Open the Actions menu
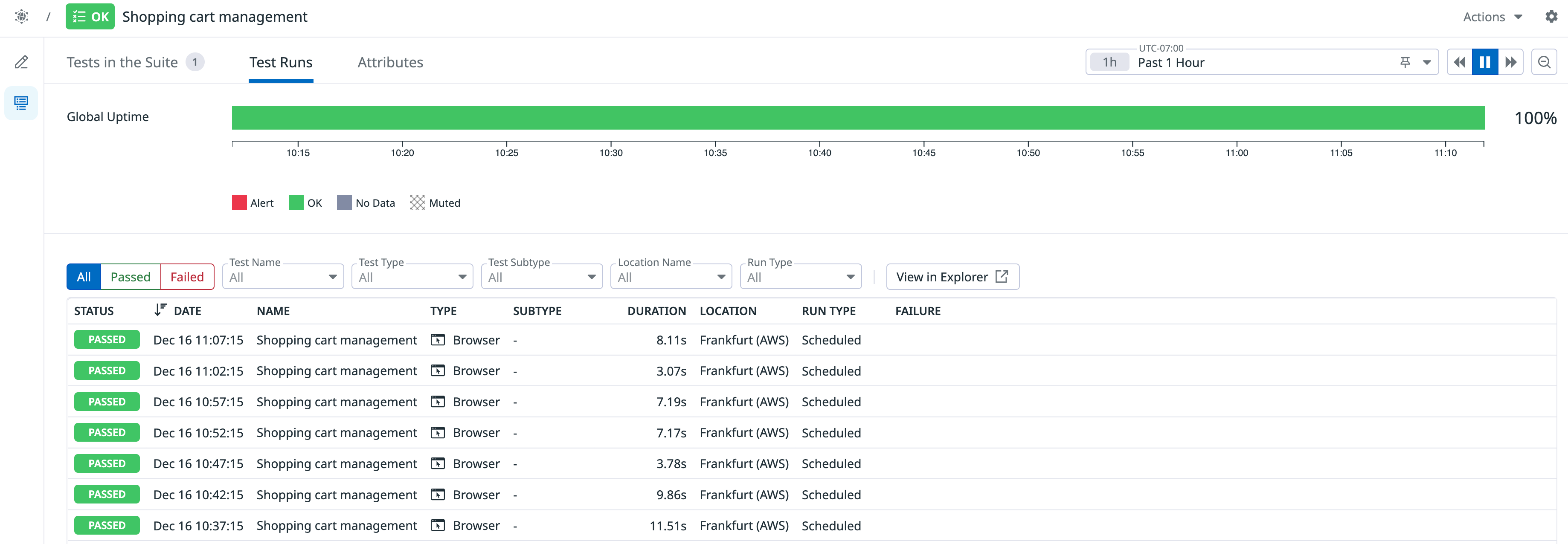Screen dimensions: 1568x544 tap(1492, 17)
